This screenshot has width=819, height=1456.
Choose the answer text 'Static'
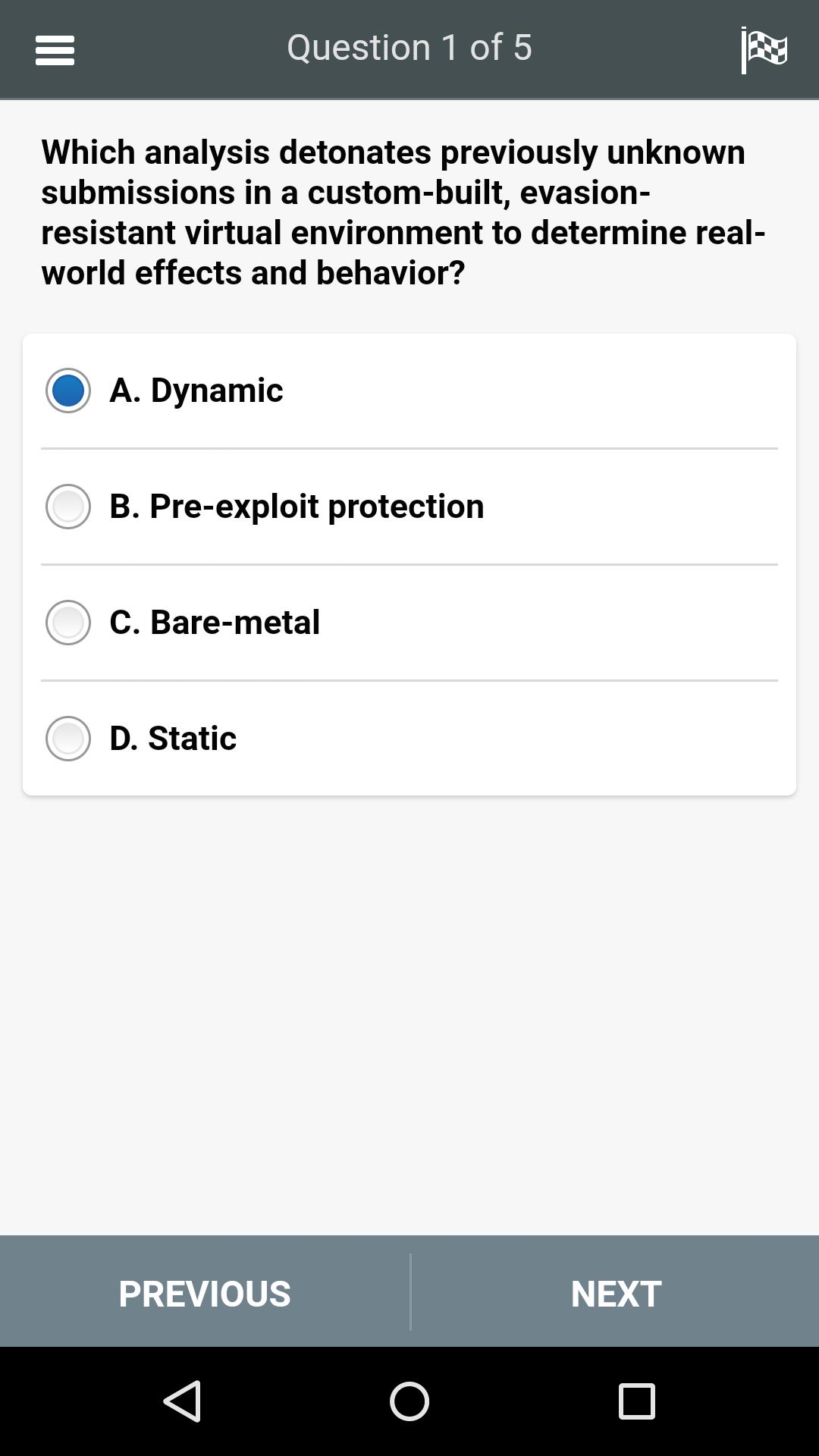pos(192,739)
